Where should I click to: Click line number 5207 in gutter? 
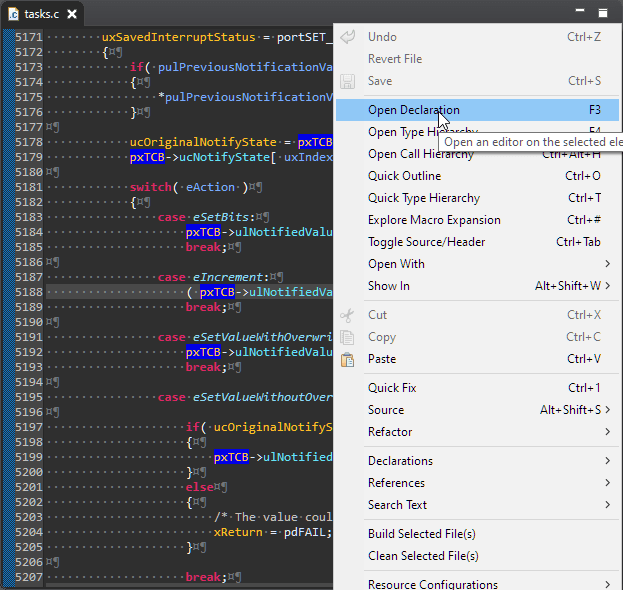click(x=29, y=577)
